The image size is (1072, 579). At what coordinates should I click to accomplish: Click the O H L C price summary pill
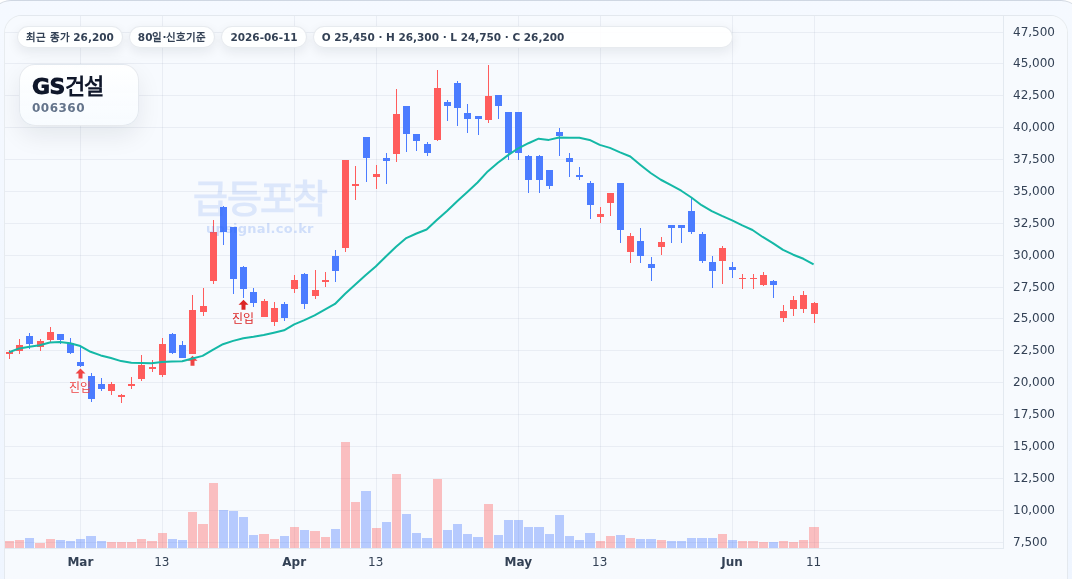click(523, 37)
